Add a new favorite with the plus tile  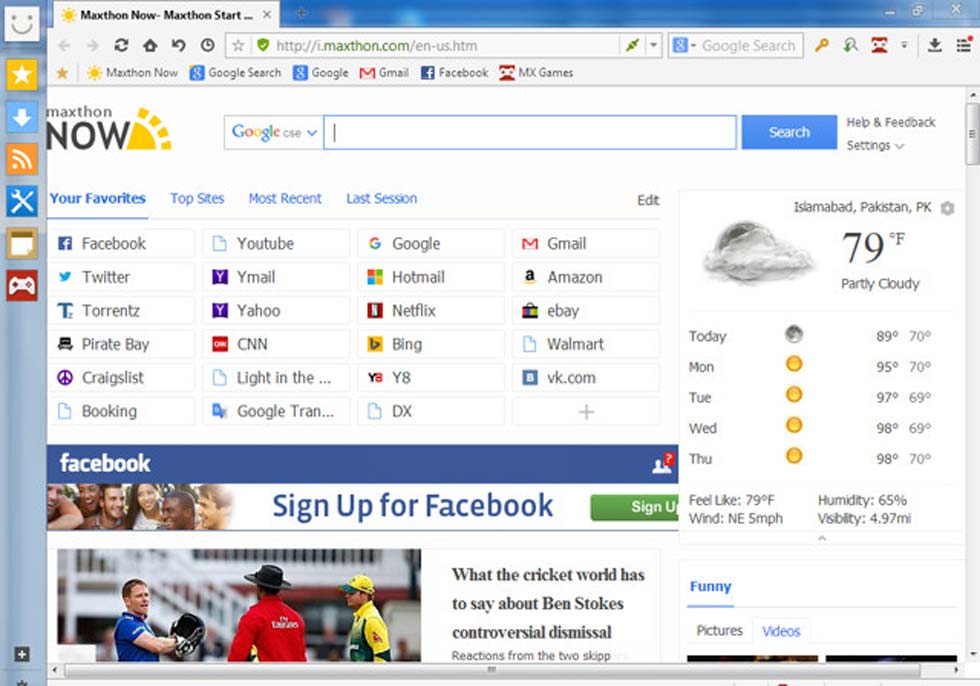click(x=586, y=412)
